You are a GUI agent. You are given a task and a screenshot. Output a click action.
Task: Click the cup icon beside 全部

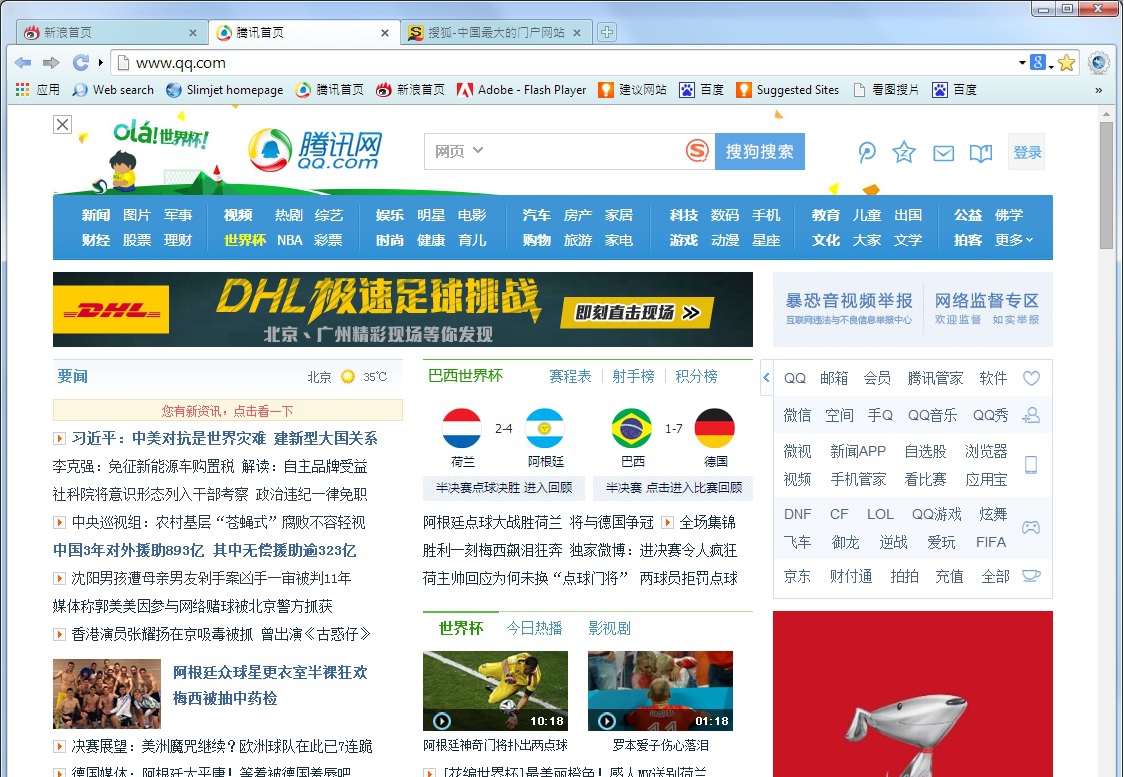1031,576
